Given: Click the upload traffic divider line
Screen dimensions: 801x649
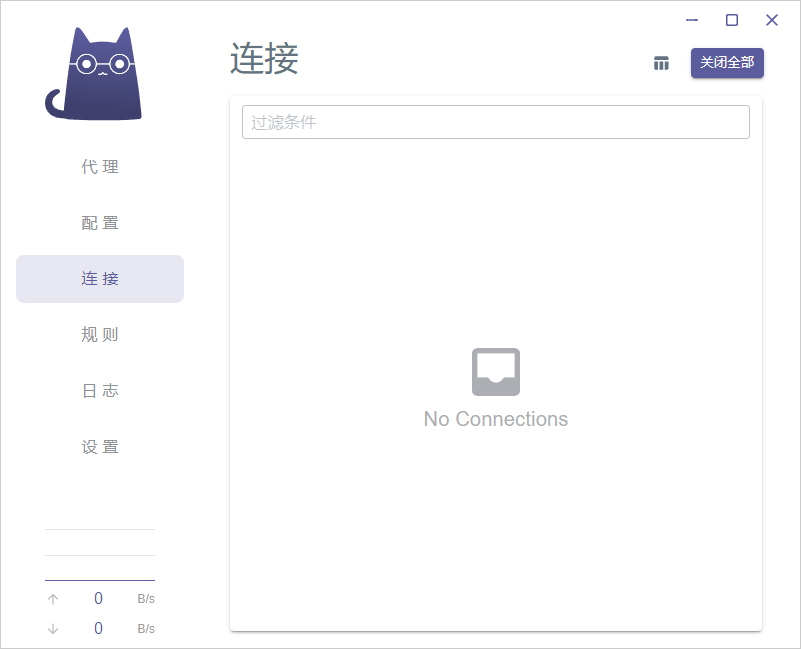Looking at the screenshot, I should [x=99, y=578].
